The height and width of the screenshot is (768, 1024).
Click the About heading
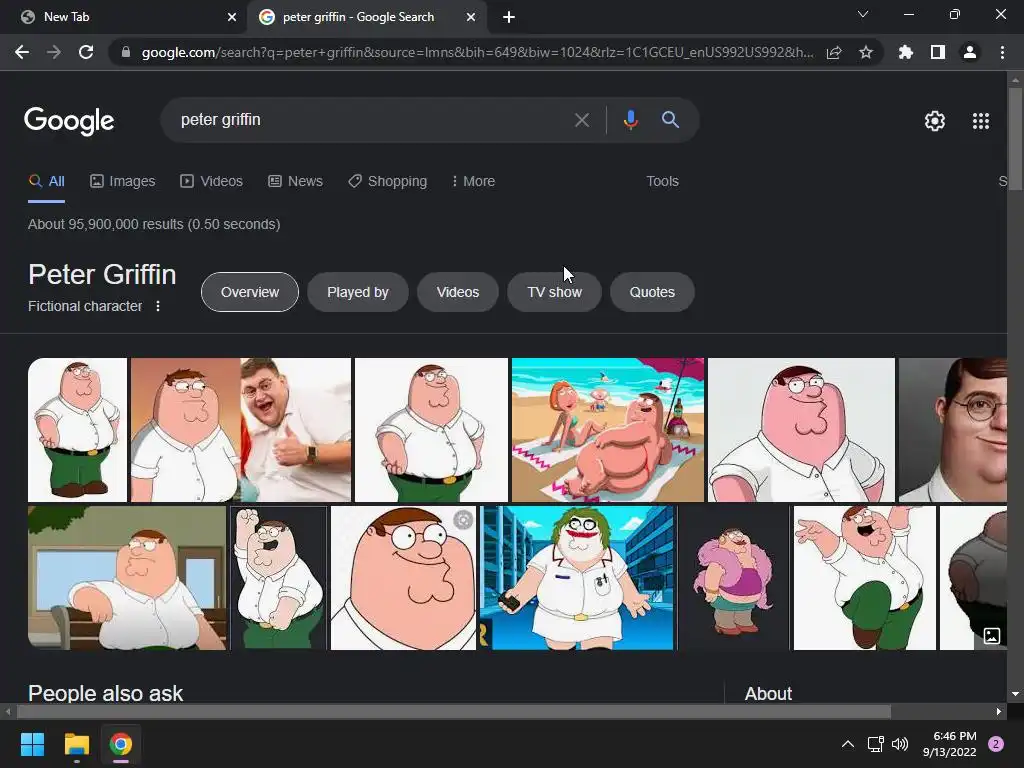[768, 694]
